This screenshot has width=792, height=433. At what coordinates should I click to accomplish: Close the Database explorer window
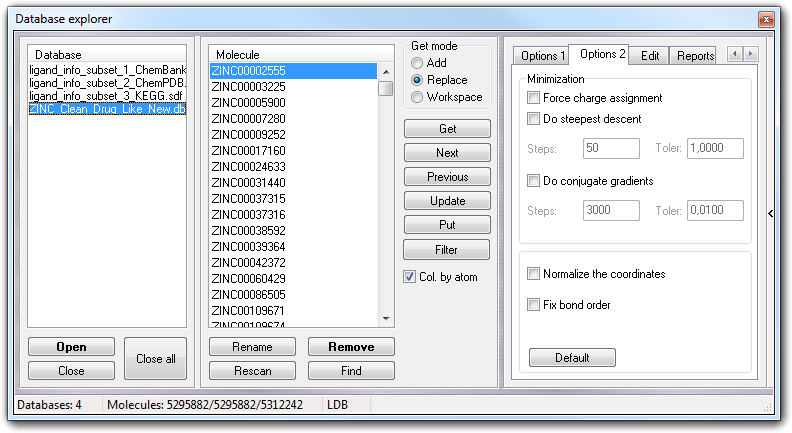point(765,19)
